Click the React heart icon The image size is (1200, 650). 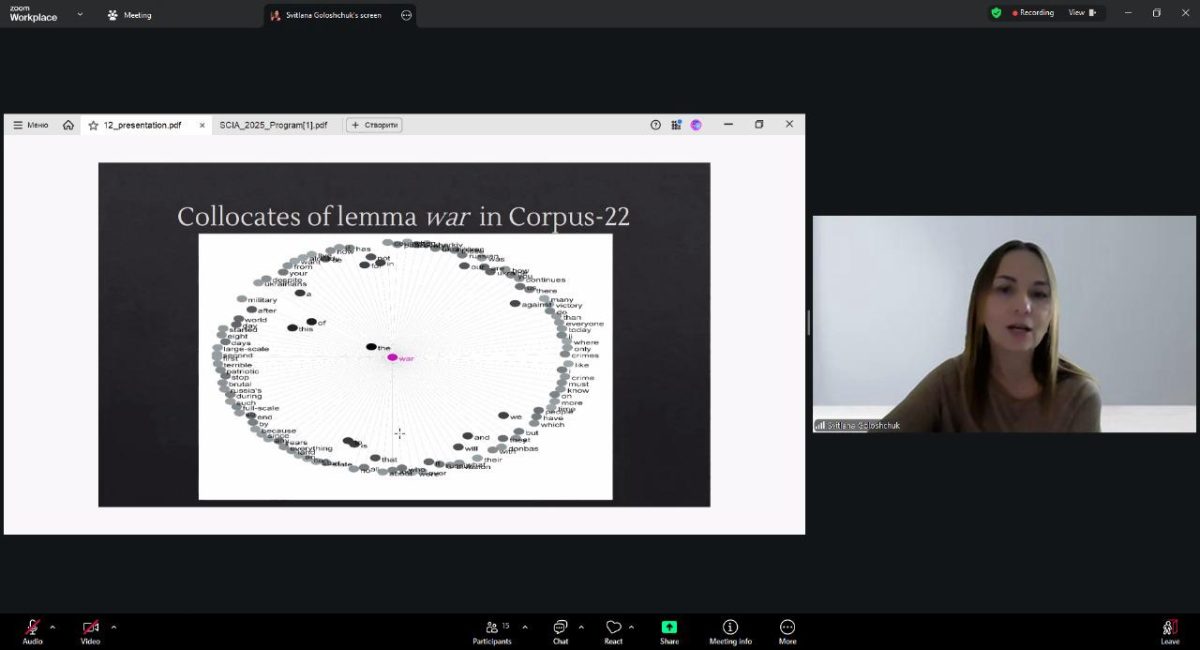click(613, 630)
